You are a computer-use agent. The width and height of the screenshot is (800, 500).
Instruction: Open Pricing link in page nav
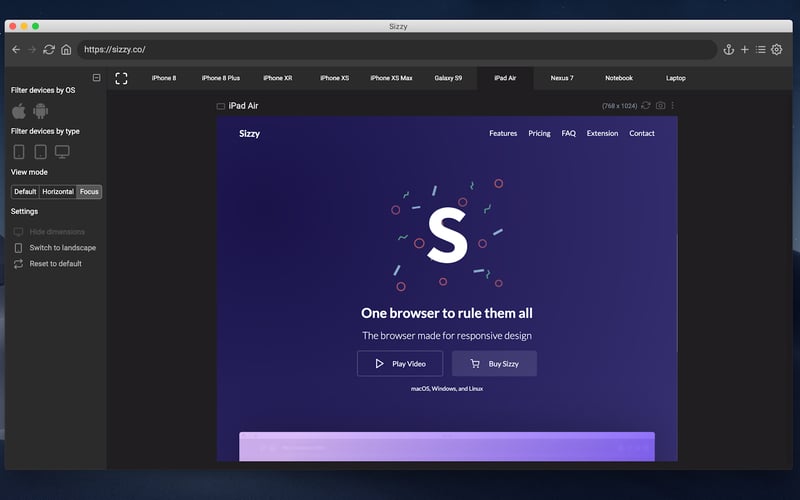click(539, 133)
